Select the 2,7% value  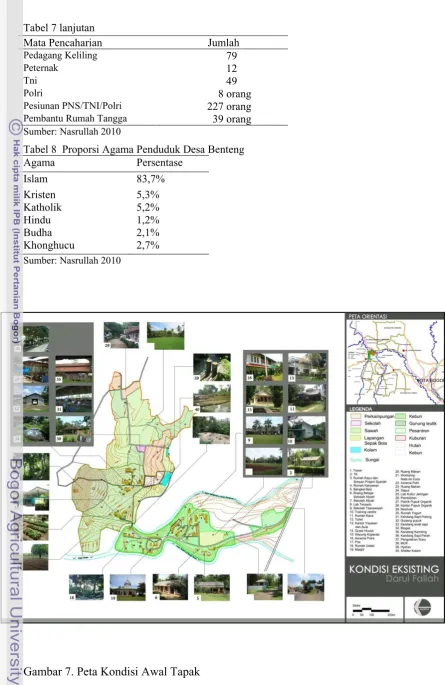148,246
